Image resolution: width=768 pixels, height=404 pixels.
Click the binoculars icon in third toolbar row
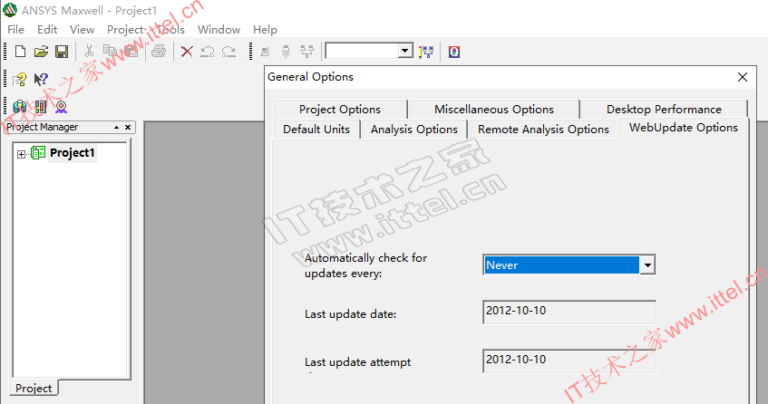click(x=19, y=106)
